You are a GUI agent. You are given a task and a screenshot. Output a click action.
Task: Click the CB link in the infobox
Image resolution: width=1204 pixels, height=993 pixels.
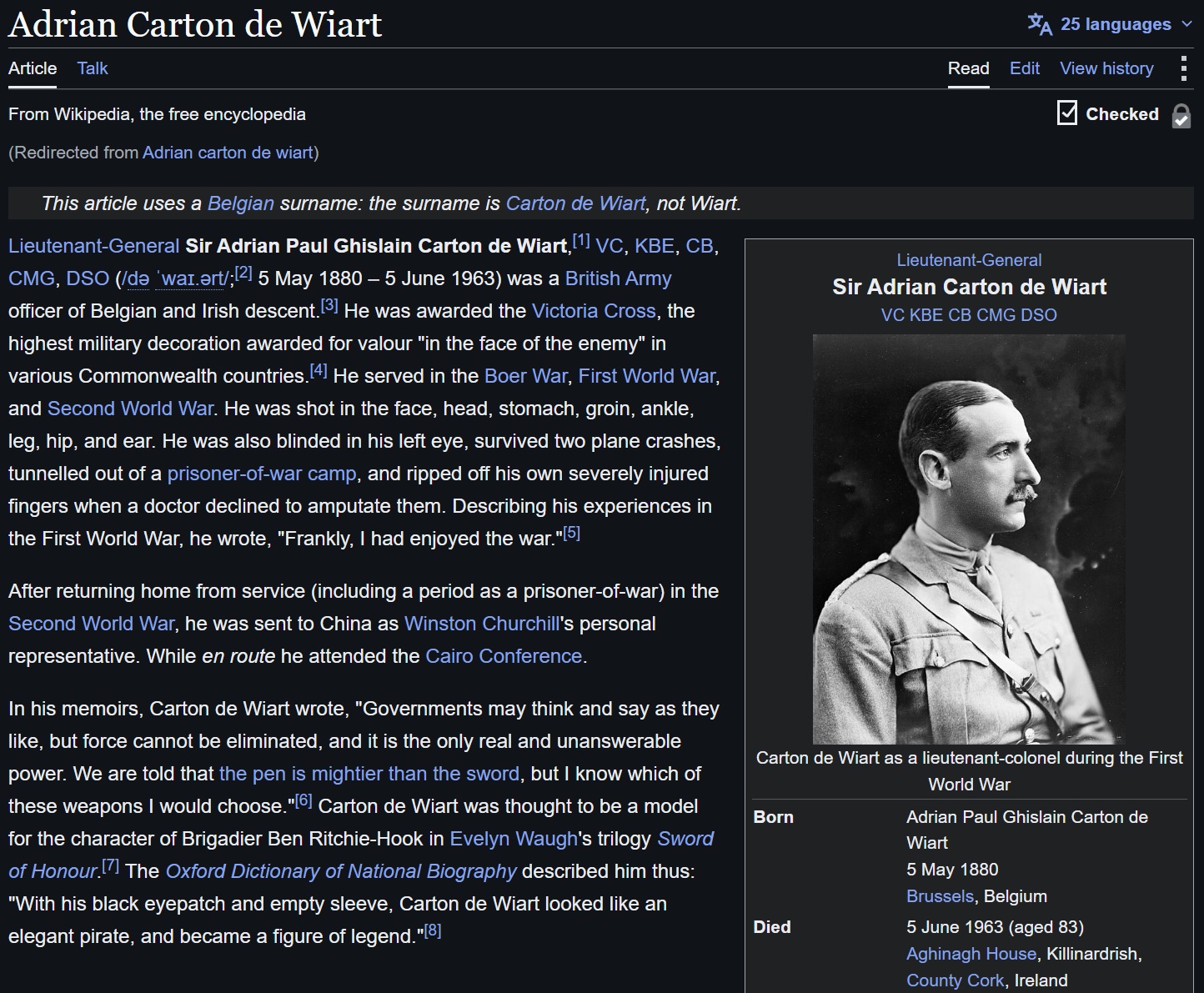click(961, 315)
